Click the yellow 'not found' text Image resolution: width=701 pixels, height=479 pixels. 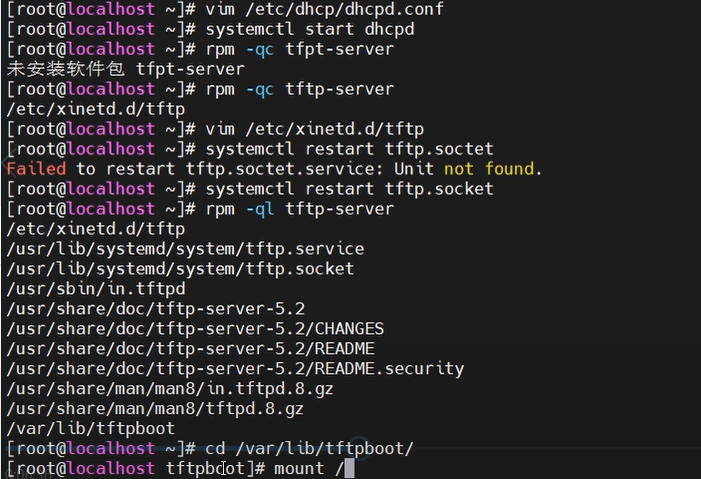click(489, 169)
